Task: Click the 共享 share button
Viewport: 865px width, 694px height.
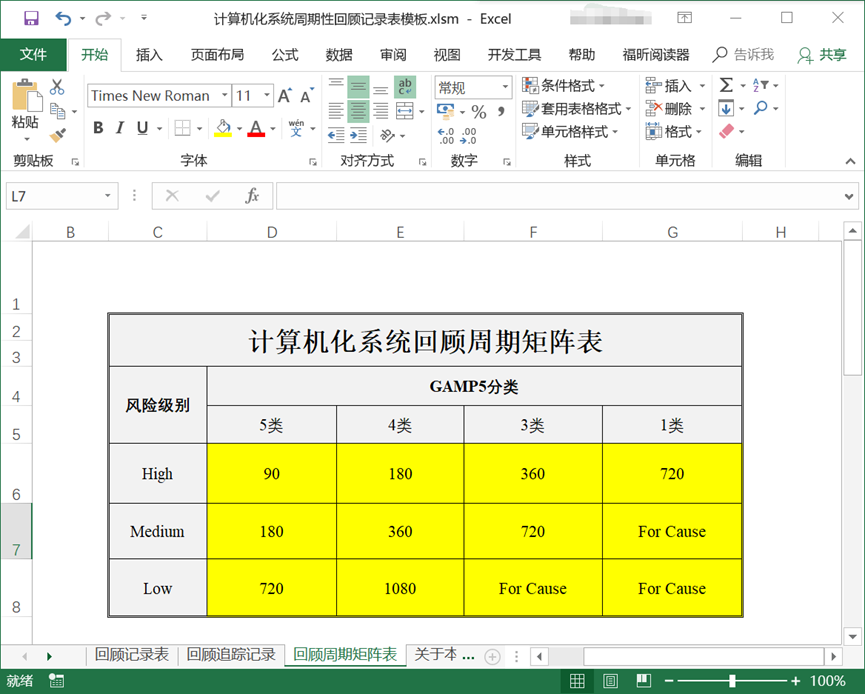Action: (x=821, y=55)
